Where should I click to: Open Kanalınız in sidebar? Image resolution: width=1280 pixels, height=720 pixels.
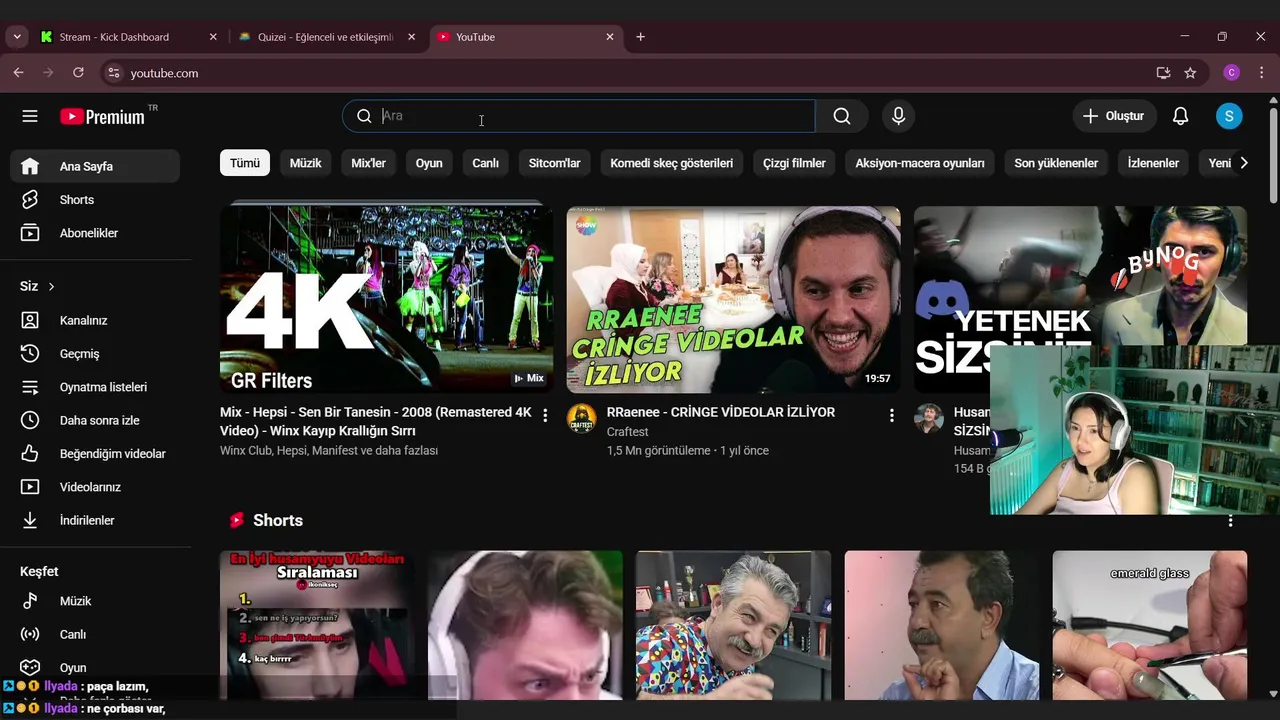[95, 320]
